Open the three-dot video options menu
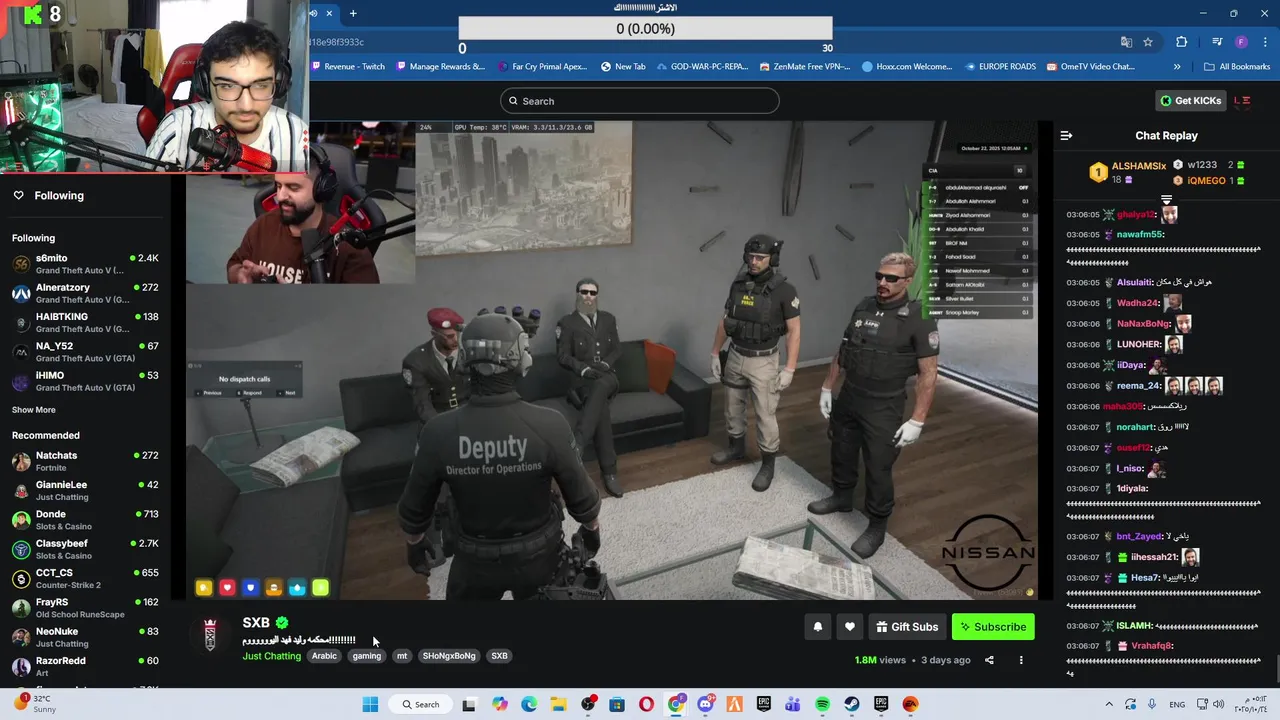Screen dimensions: 1280x720 1021,660
